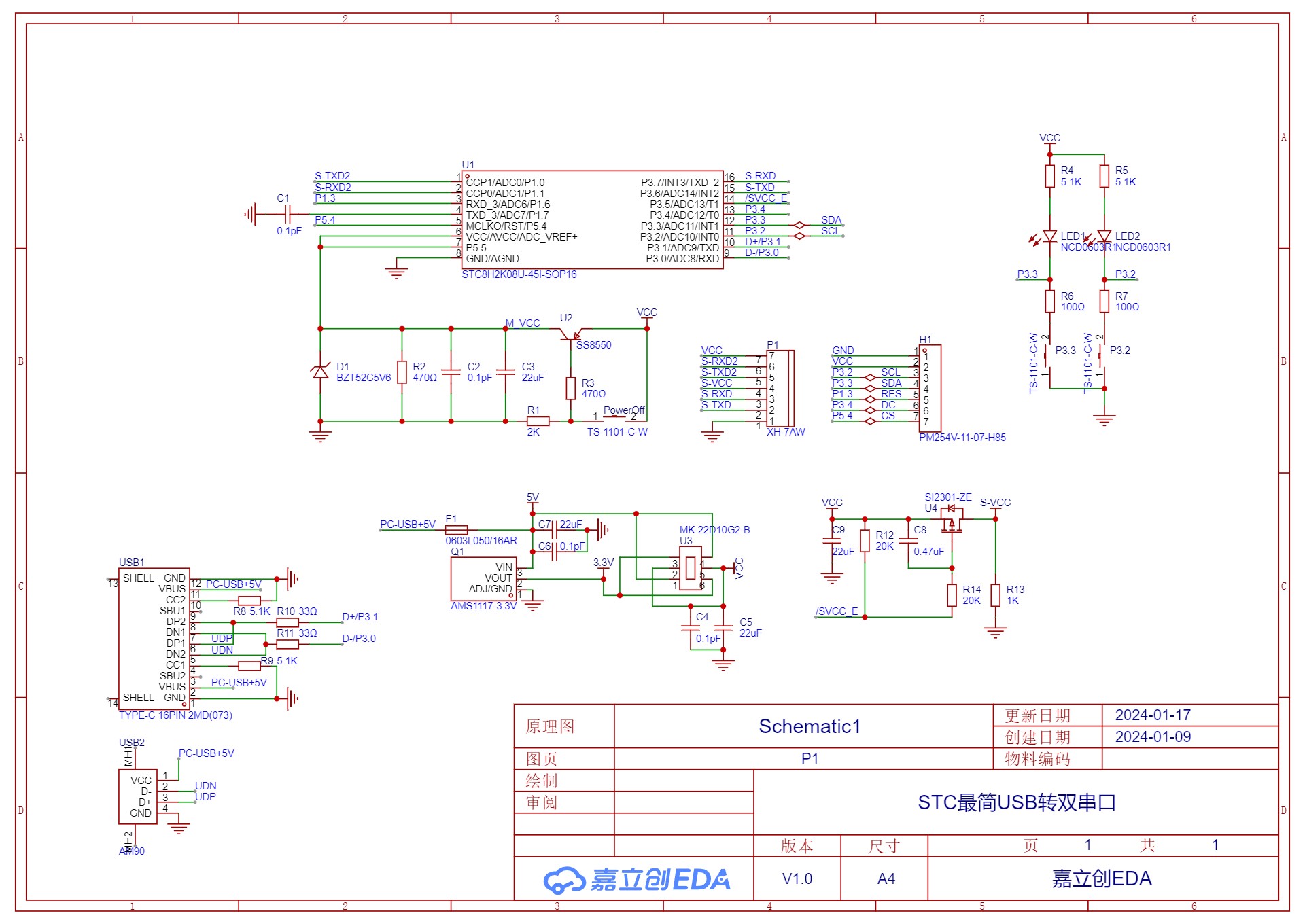
Task: Click the '3.3V' net label
Action: (603, 563)
